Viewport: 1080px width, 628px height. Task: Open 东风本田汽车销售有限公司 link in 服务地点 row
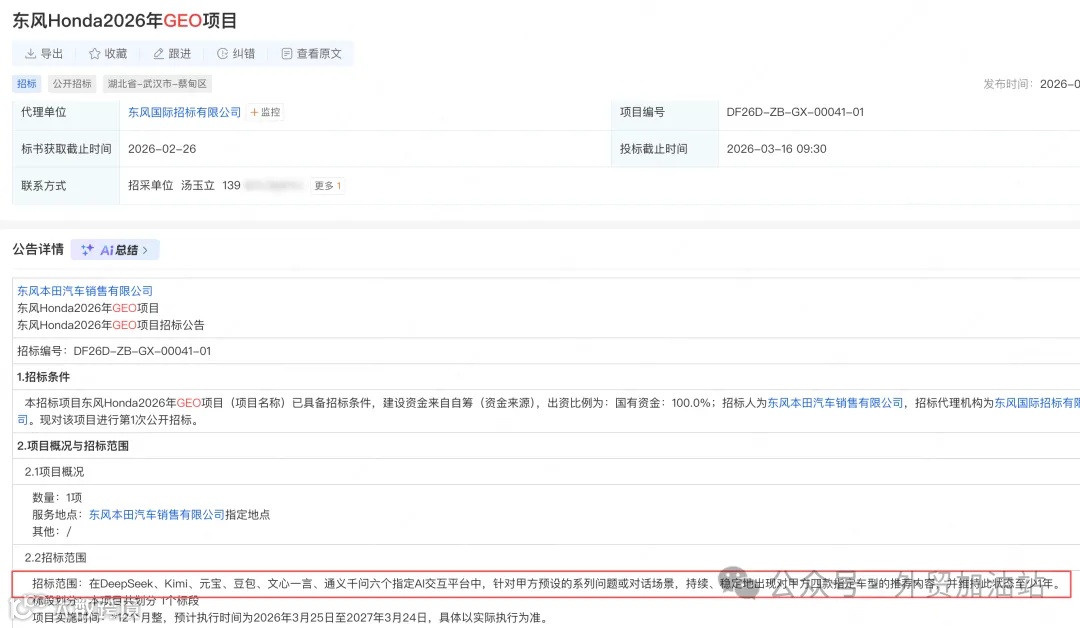pyautogui.click(x=156, y=514)
